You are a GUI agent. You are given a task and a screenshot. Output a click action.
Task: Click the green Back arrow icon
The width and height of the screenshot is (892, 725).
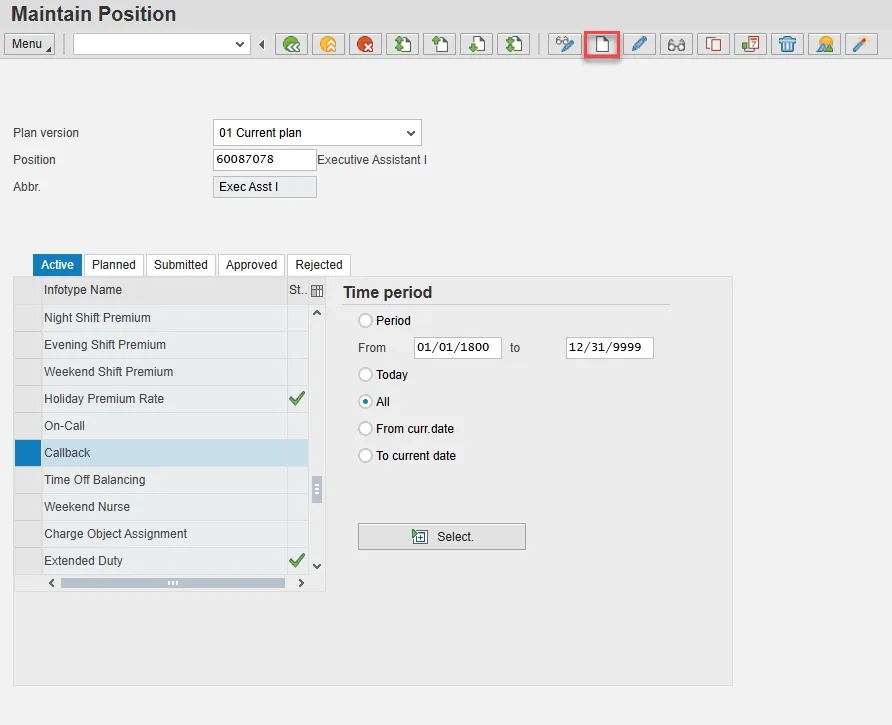coord(291,44)
